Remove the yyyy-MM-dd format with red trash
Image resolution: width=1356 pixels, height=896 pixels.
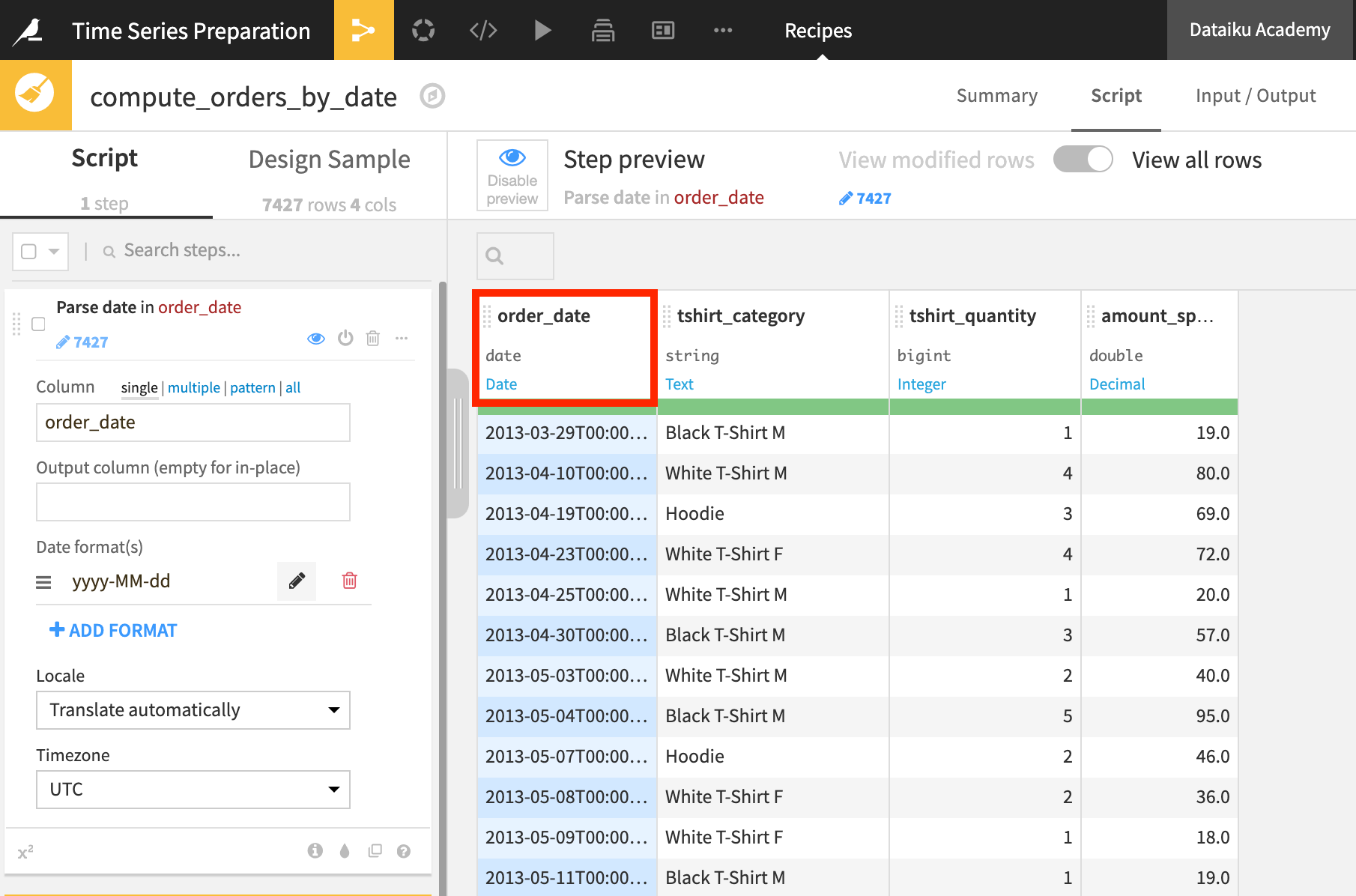click(349, 581)
